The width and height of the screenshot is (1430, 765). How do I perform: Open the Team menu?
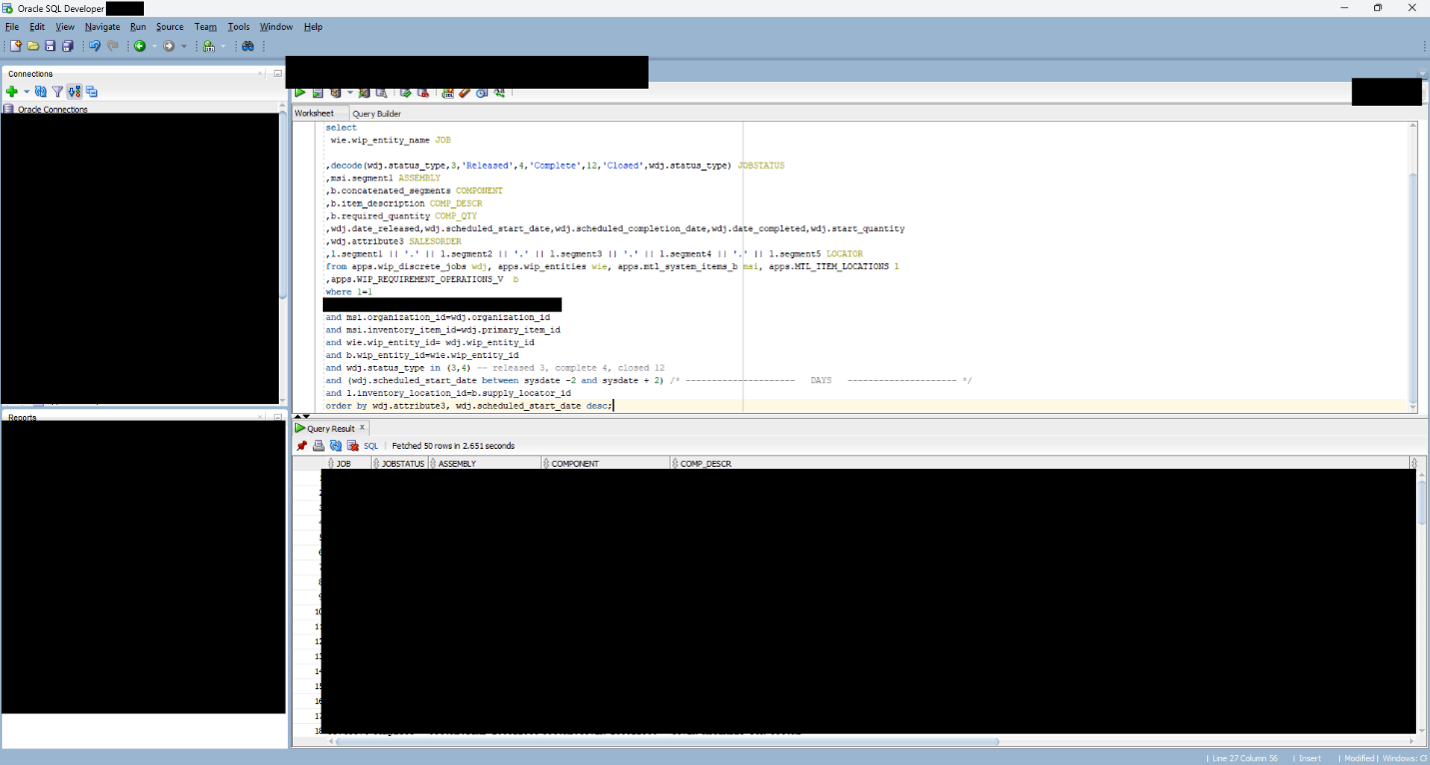pos(205,27)
